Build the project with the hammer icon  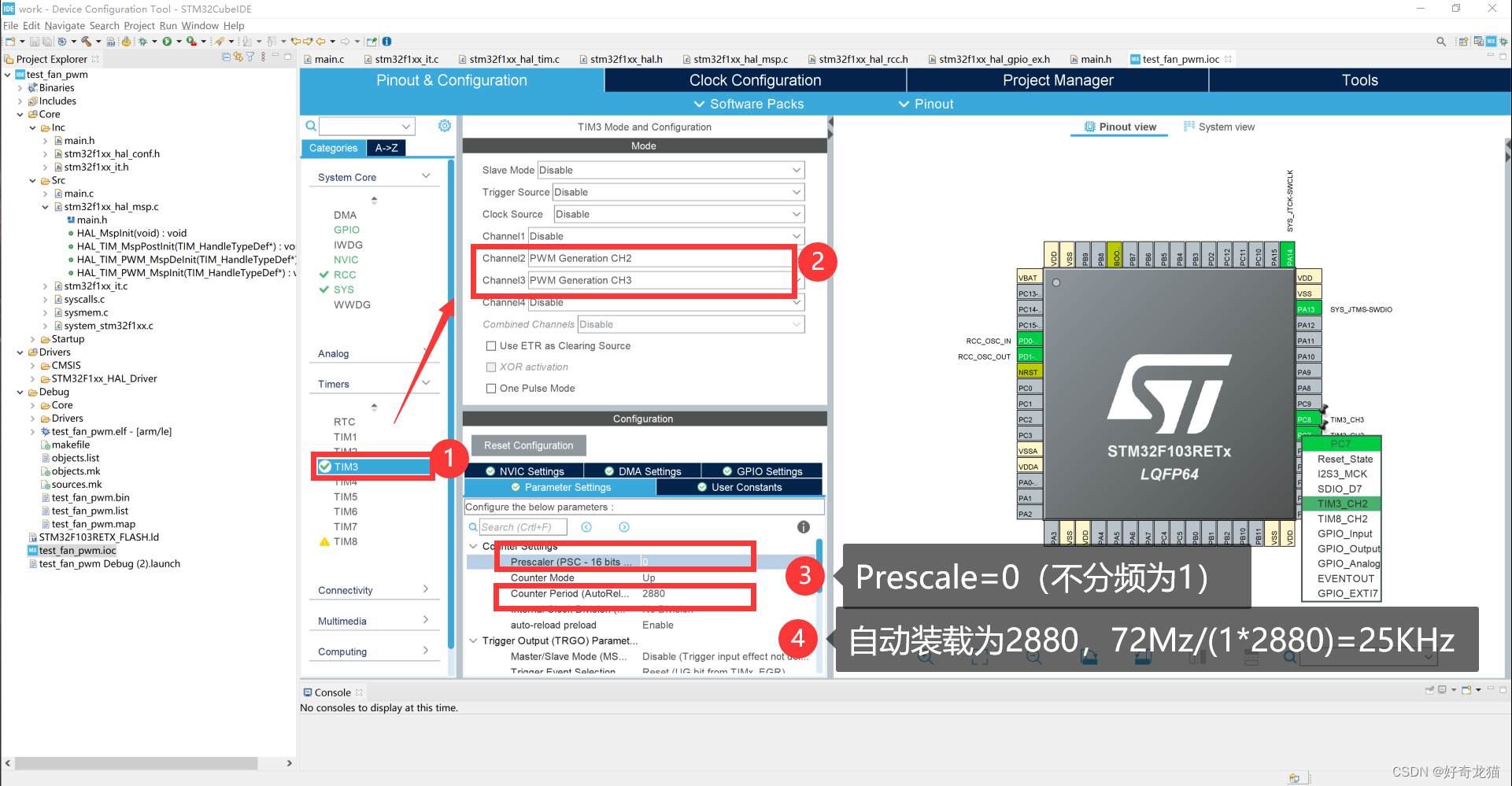[x=87, y=41]
